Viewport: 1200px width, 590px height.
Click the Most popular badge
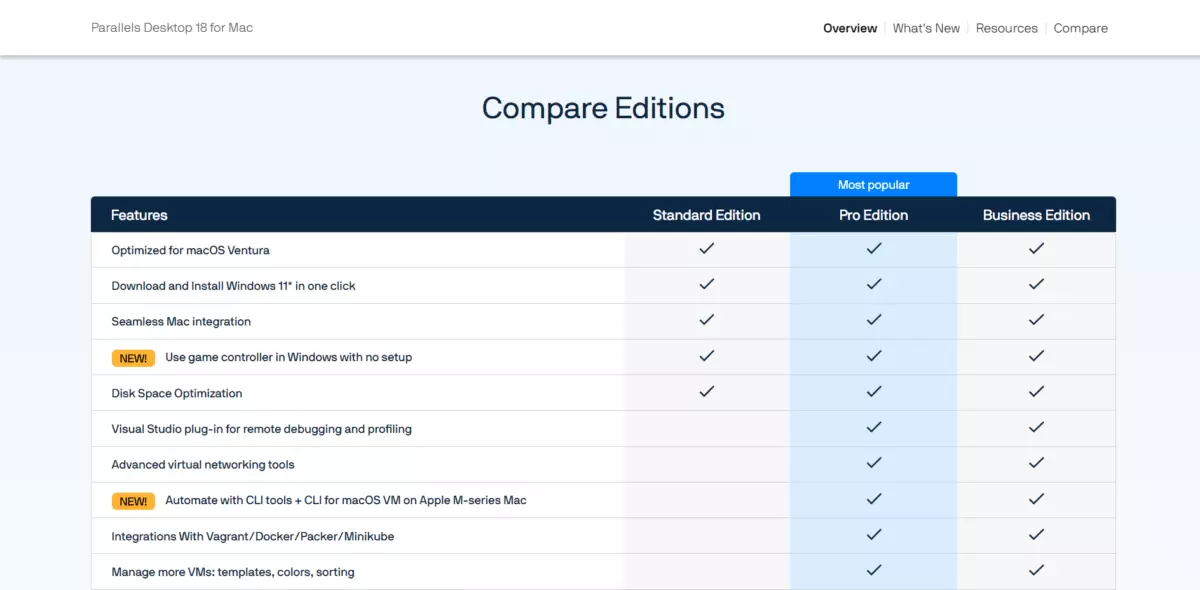point(873,185)
